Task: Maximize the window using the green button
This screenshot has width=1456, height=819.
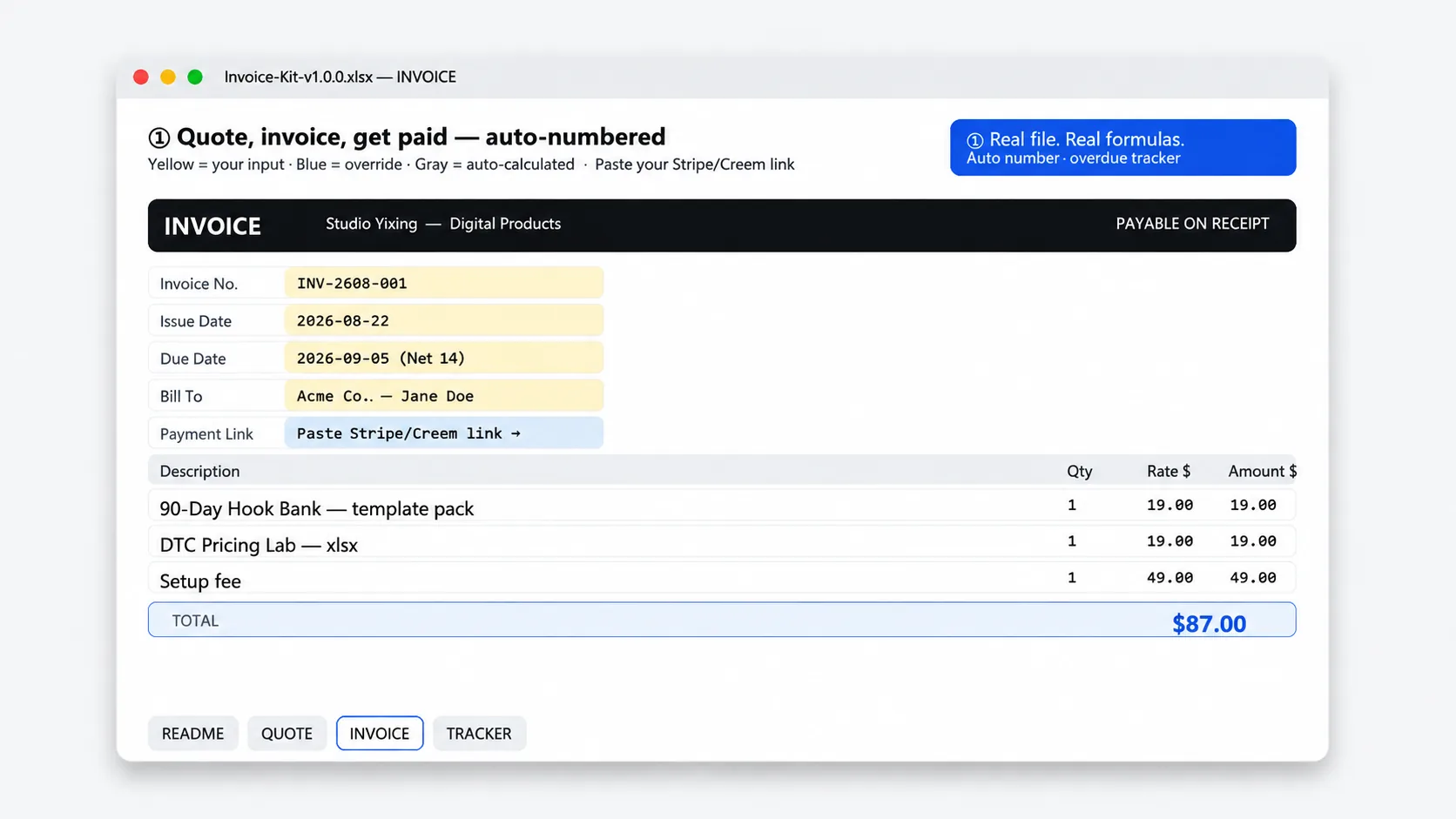Action: [195, 77]
